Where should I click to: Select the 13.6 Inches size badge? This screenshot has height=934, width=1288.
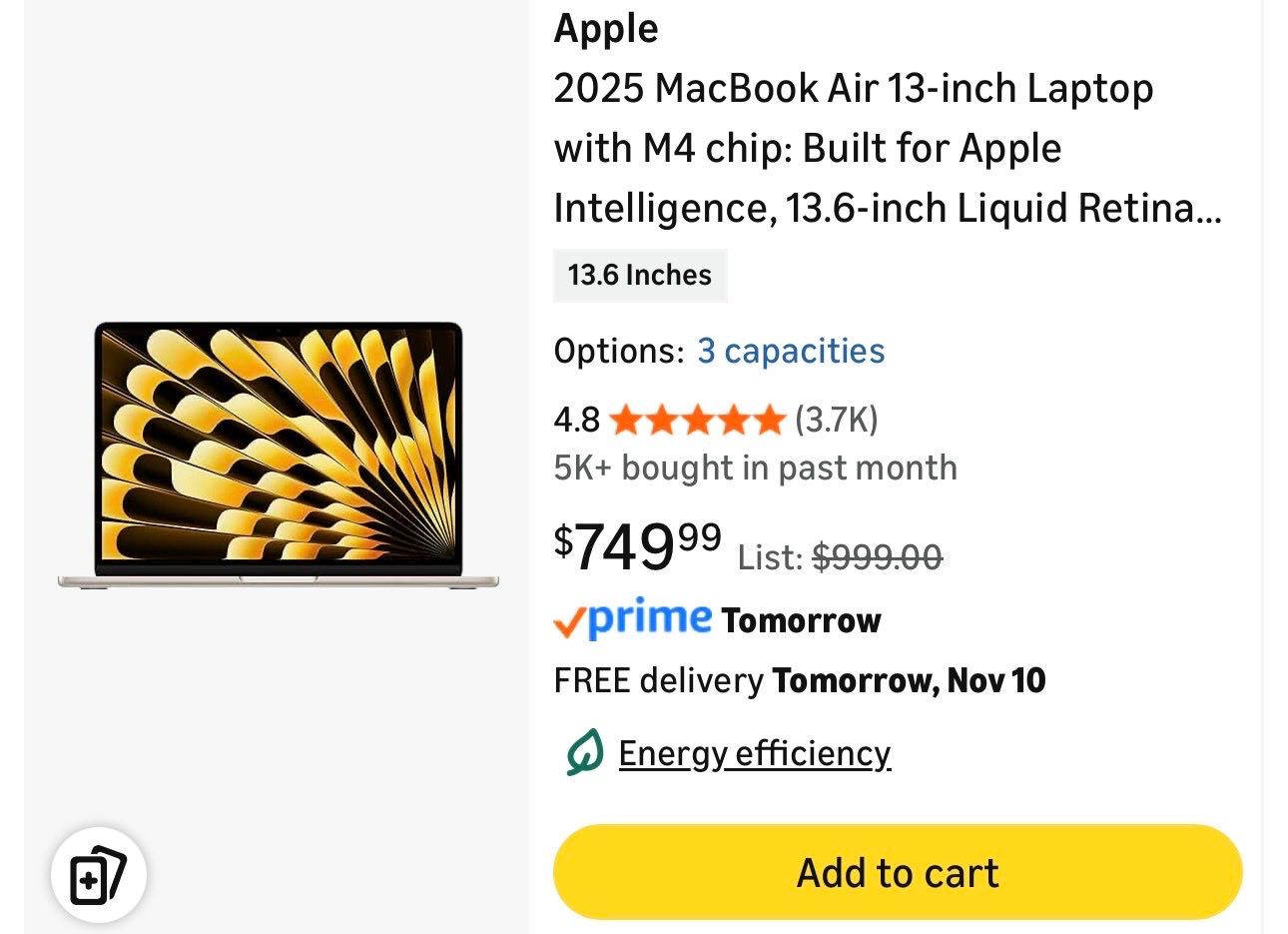pyautogui.click(x=639, y=275)
